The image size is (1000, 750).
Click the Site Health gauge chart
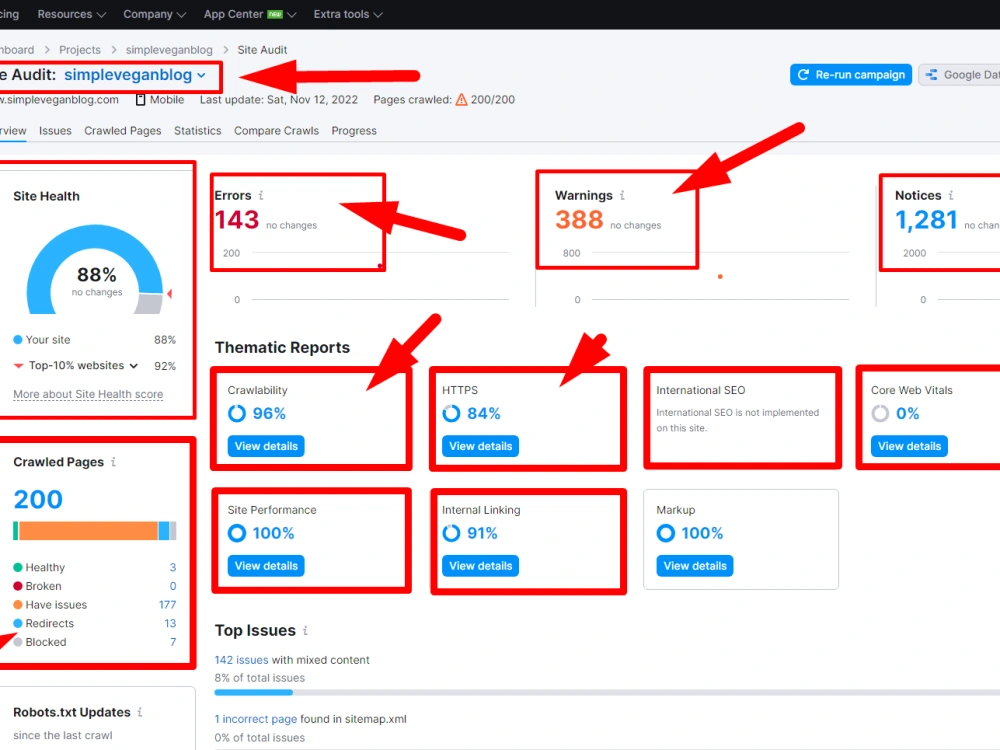point(95,269)
